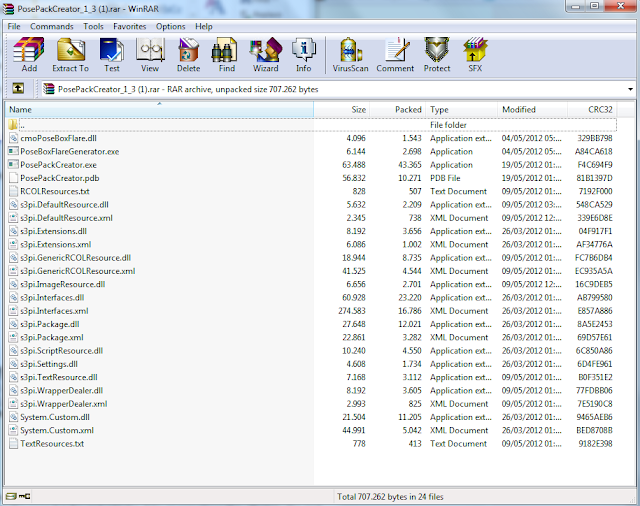Select the RCOLResources.txt file icon
Image resolution: width=640 pixels, height=506 pixels.
tap(13, 191)
